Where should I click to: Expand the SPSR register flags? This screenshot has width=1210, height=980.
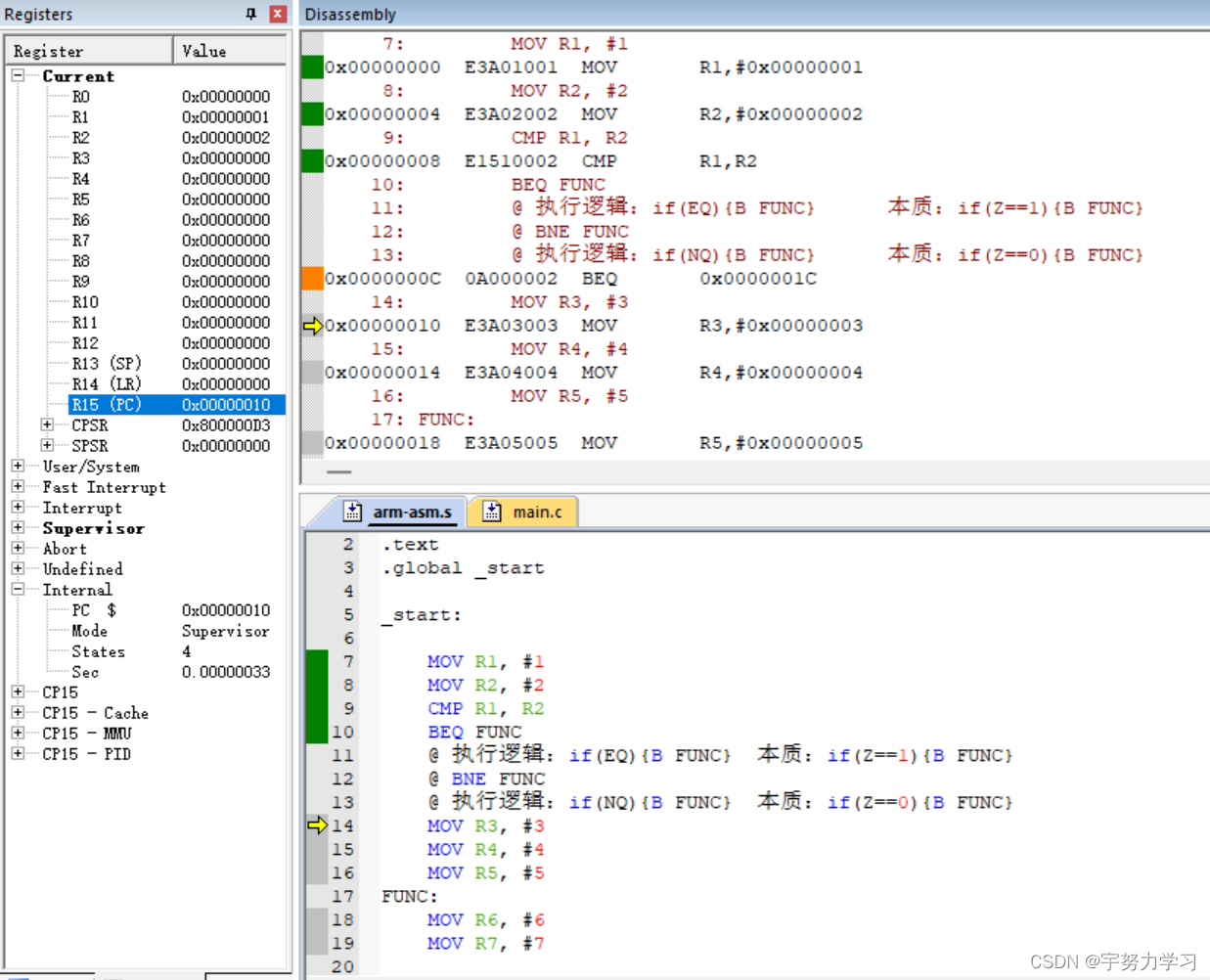(47, 445)
